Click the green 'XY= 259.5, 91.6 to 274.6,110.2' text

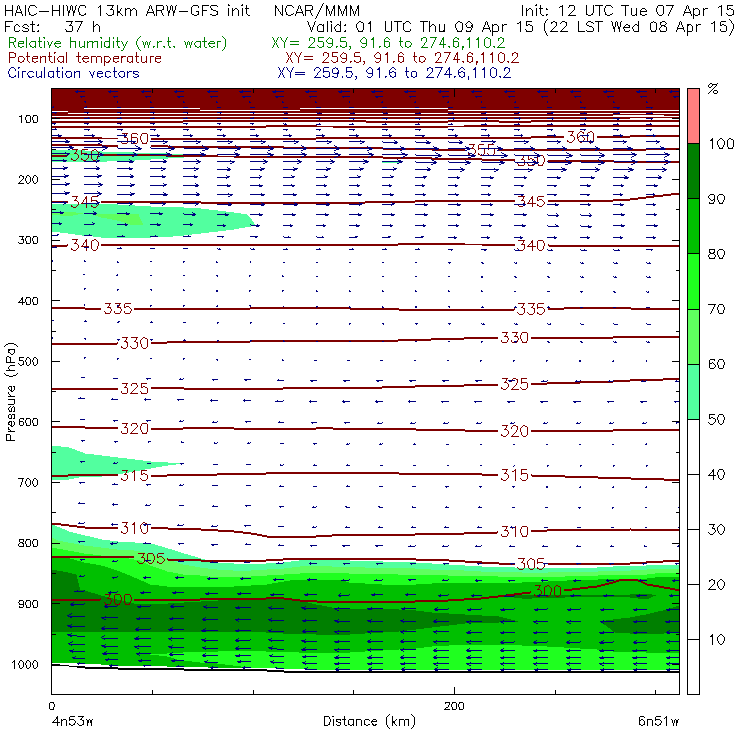point(388,43)
